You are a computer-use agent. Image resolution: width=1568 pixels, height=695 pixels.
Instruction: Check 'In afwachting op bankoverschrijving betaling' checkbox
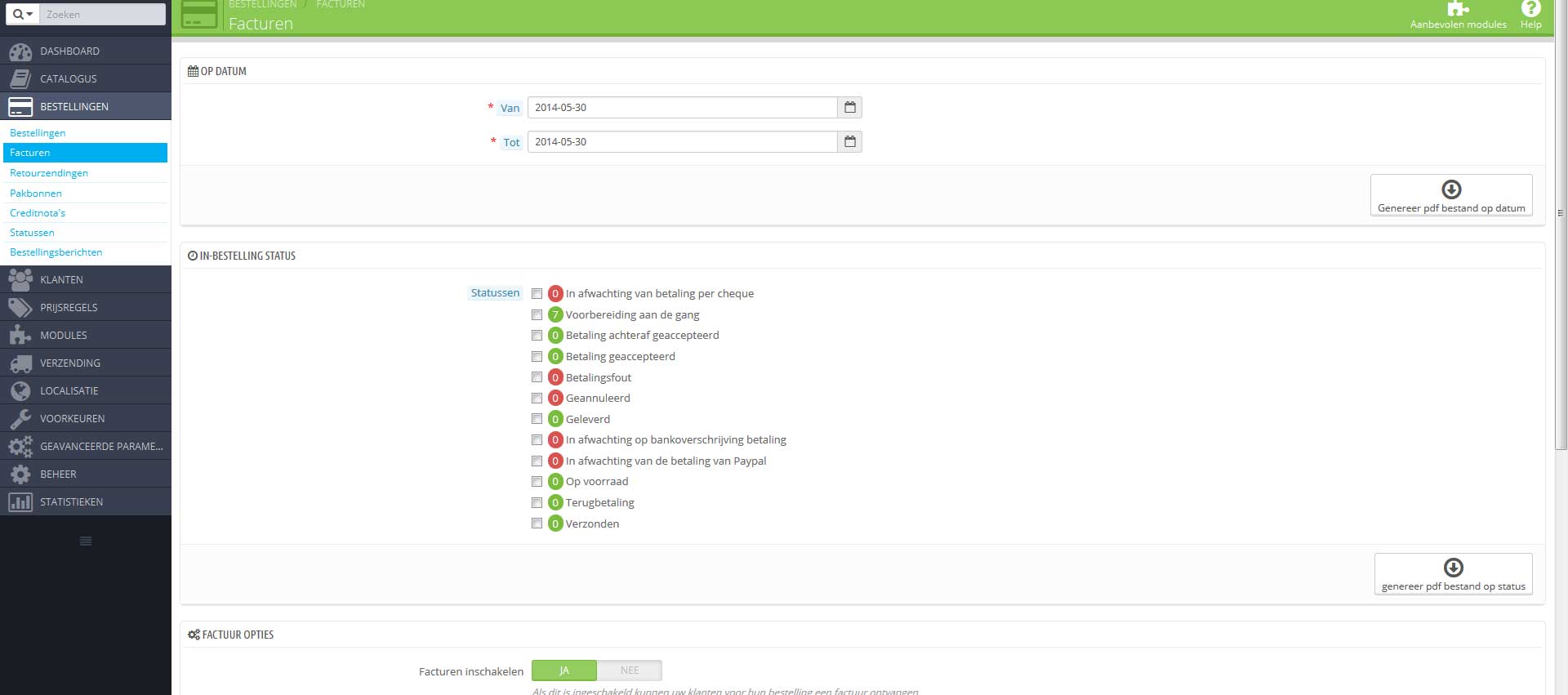pos(537,440)
